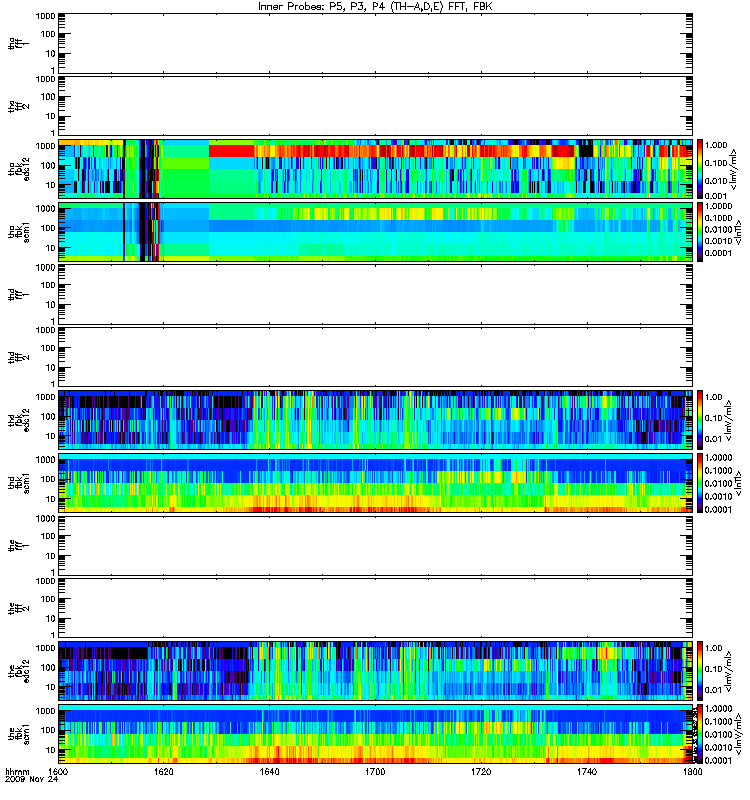Click the 'tha fbk edc12' y-axis label
The height and width of the screenshot is (800, 750).
pos(19,169)
